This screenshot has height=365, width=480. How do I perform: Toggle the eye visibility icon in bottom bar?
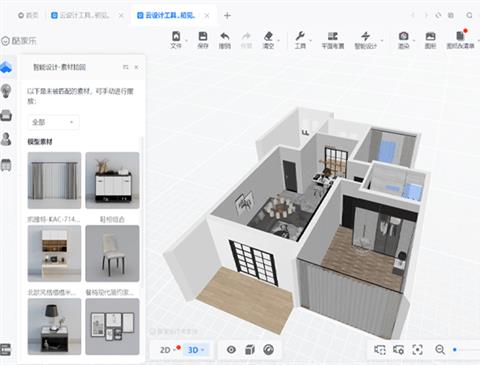(231, 350)
